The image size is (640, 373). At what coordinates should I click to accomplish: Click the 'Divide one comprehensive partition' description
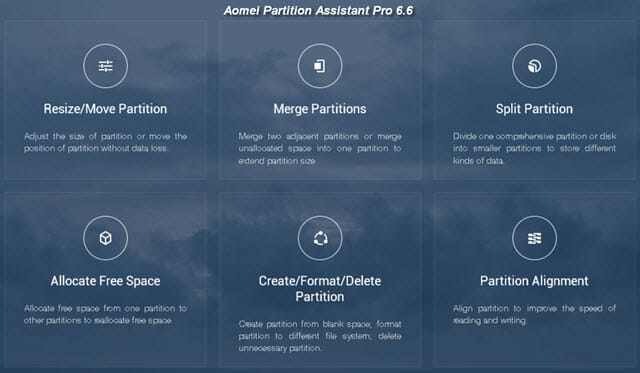(534, 148)
